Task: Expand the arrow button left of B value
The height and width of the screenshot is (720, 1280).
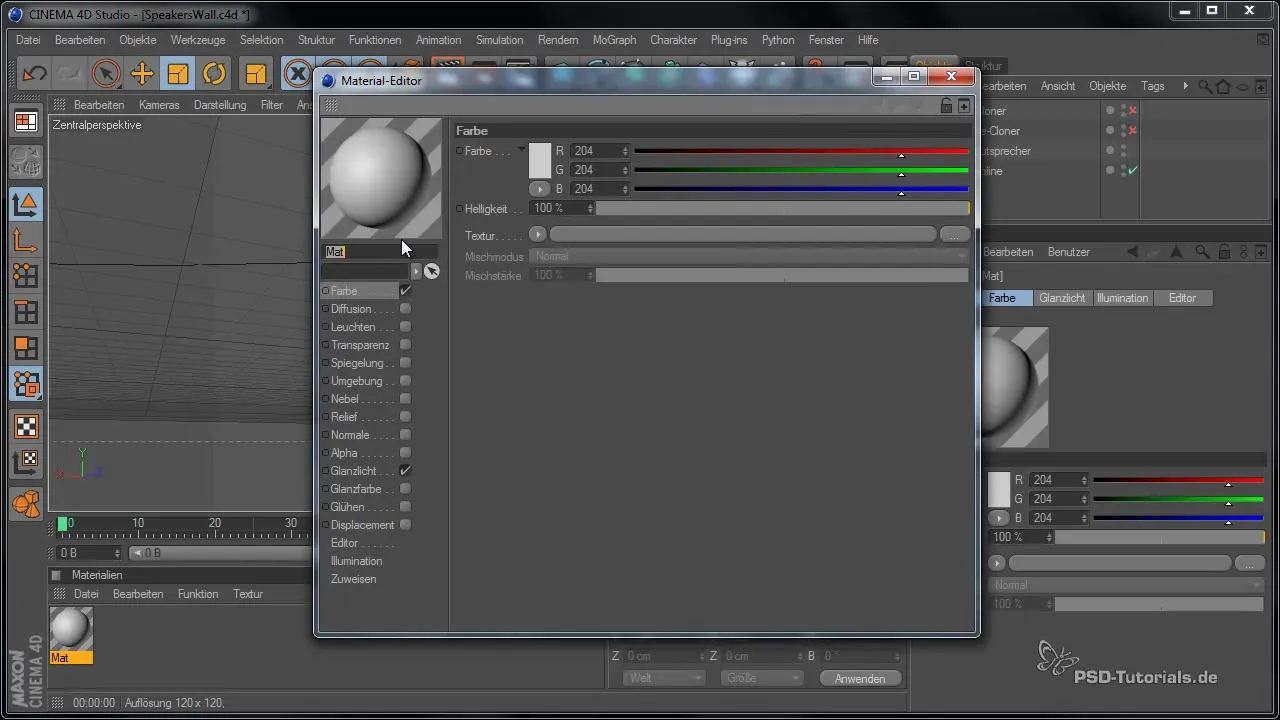Action: 539,189
